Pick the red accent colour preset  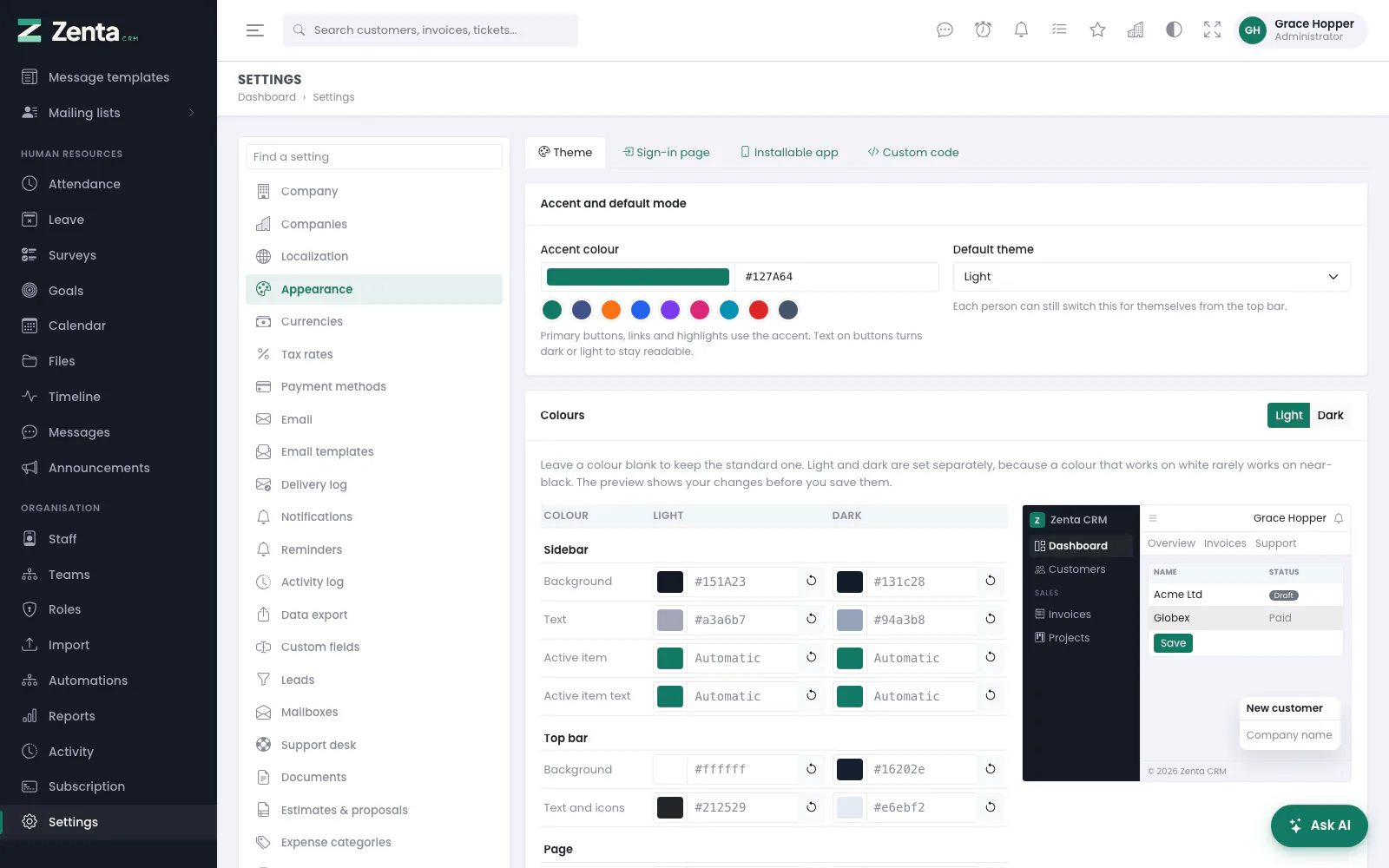pyautogui.click(x=759, y=310)
